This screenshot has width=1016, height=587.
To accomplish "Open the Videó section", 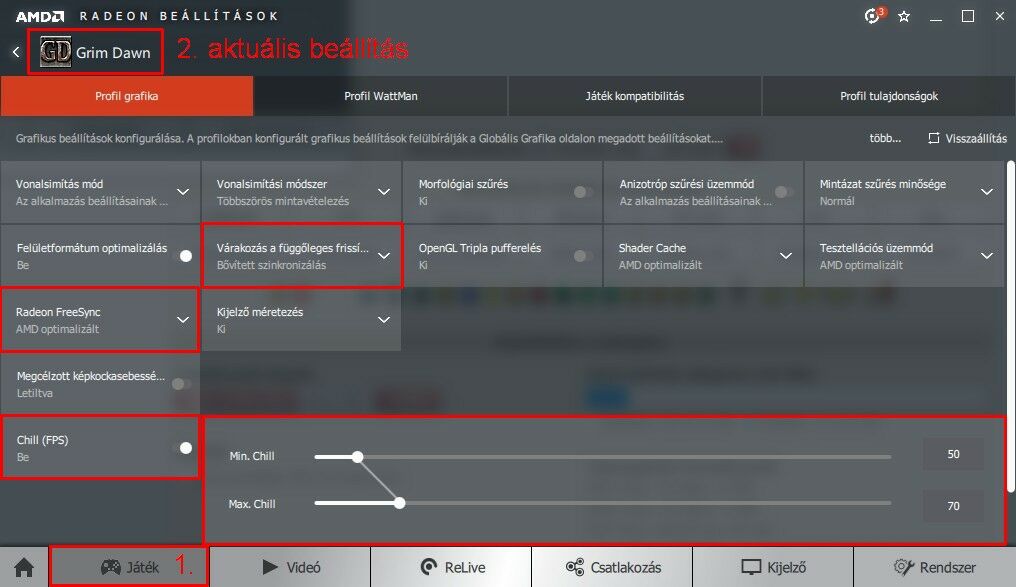I will click(x=290, y=567).
